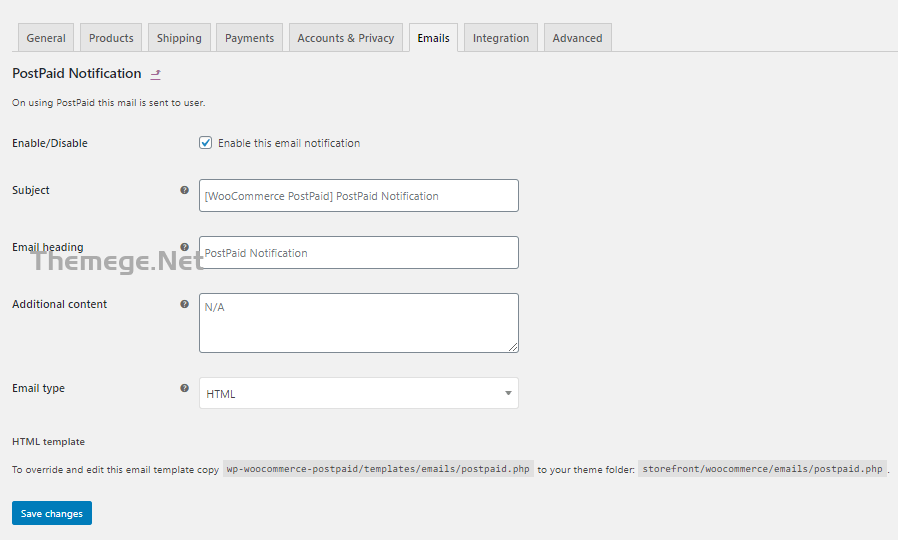Click the Subject help tooltip icon
This screenshot has height=540, width=898.
pyautogui.click(x=184, y=190)
